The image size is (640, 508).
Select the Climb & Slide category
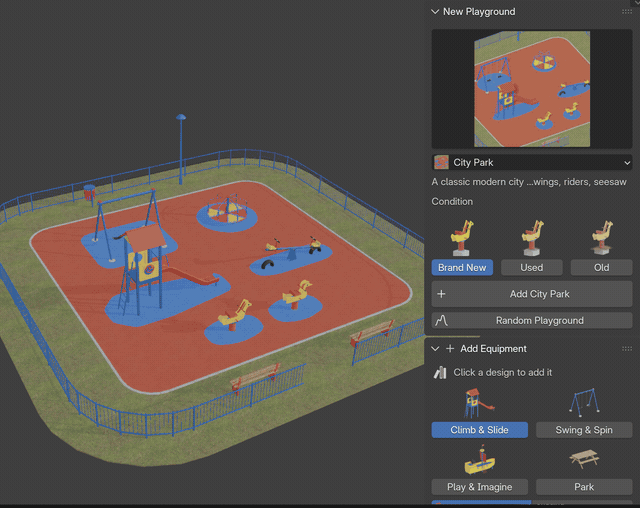(480, 430)
